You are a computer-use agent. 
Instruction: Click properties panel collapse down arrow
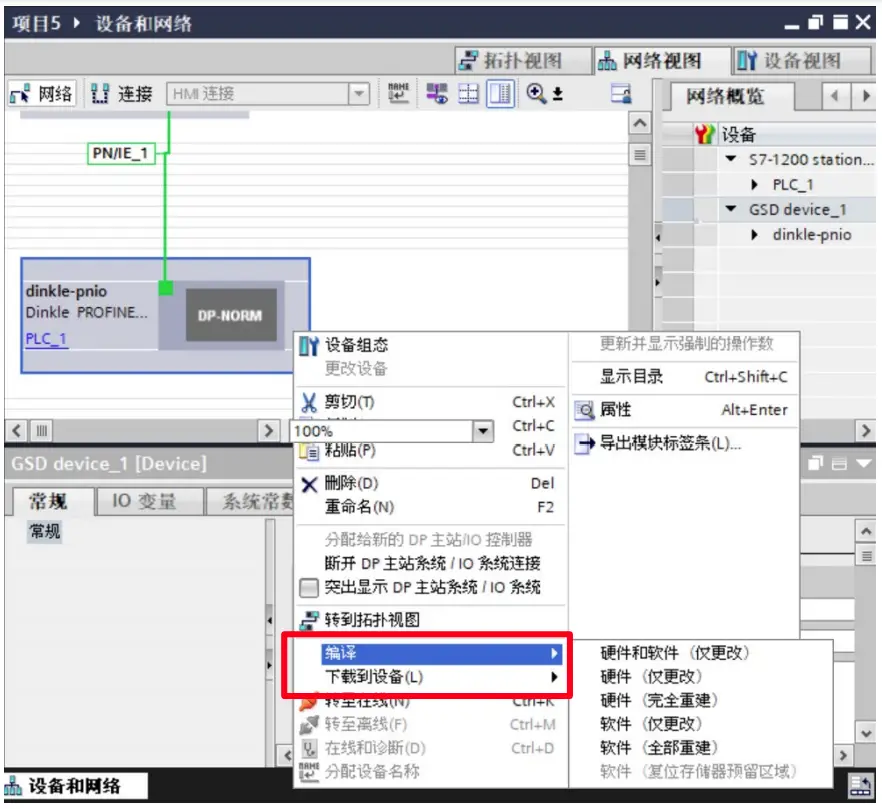tap(863, 463)
